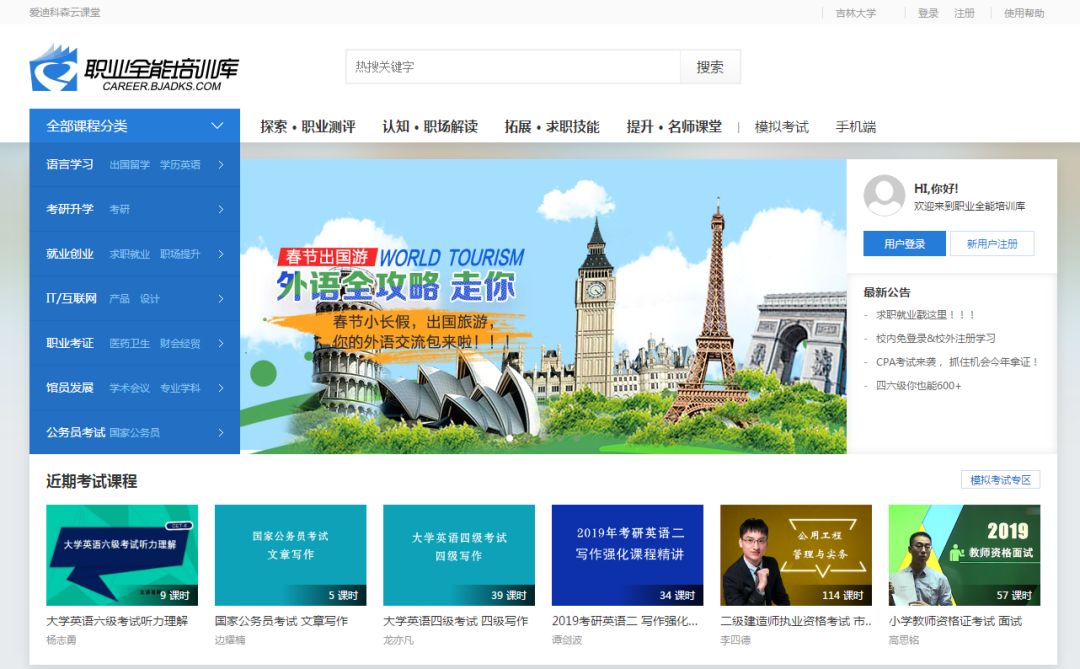Expand the IT/互联网 category arrow
The height and width of the screenshot is (669, 1080).
[x=221, y=298]
